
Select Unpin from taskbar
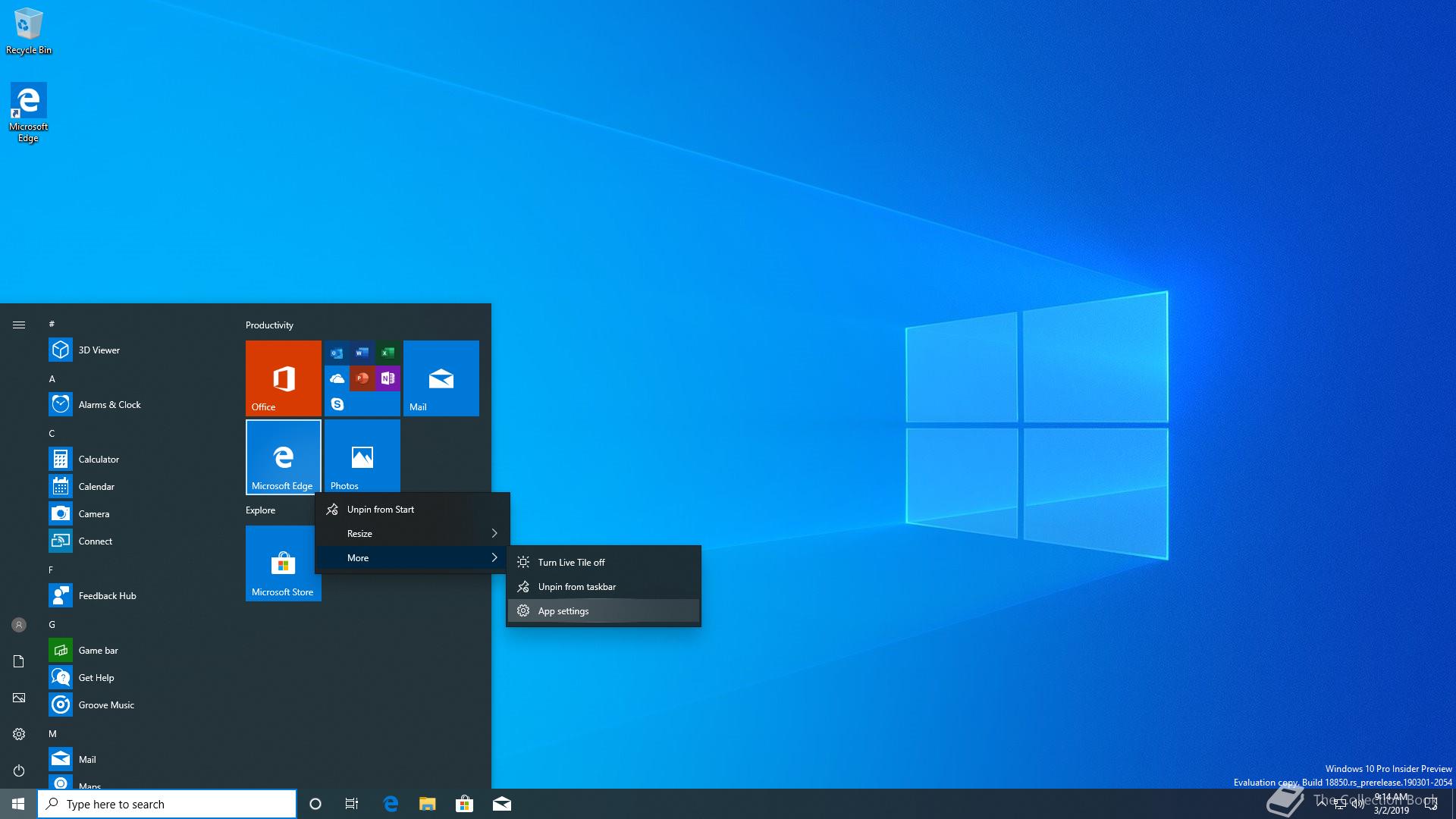tap(576, 587)
